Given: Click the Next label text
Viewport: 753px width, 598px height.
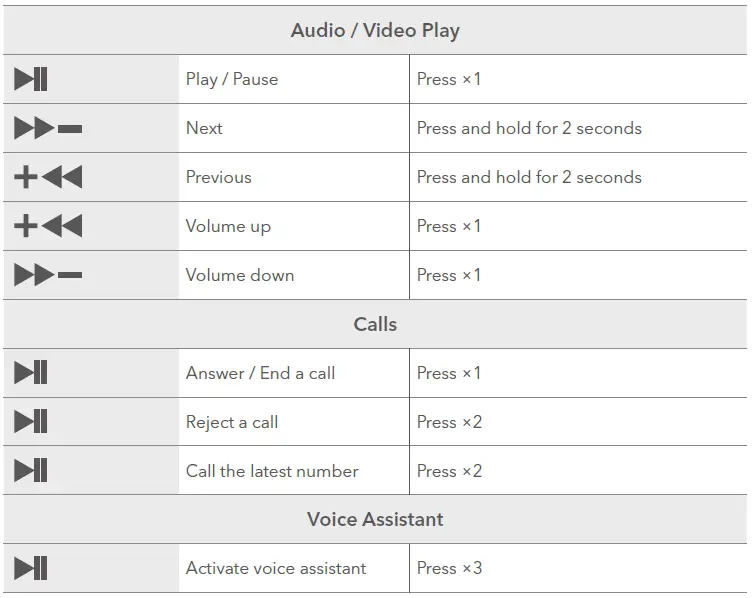Looking at the screenshot, I should click(204, 128).
